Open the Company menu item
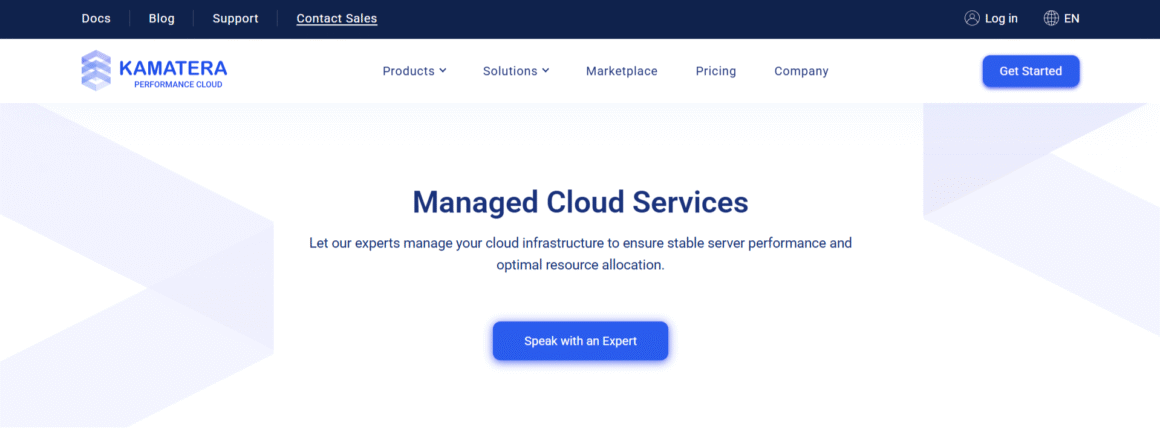 [x=801, y=71]
